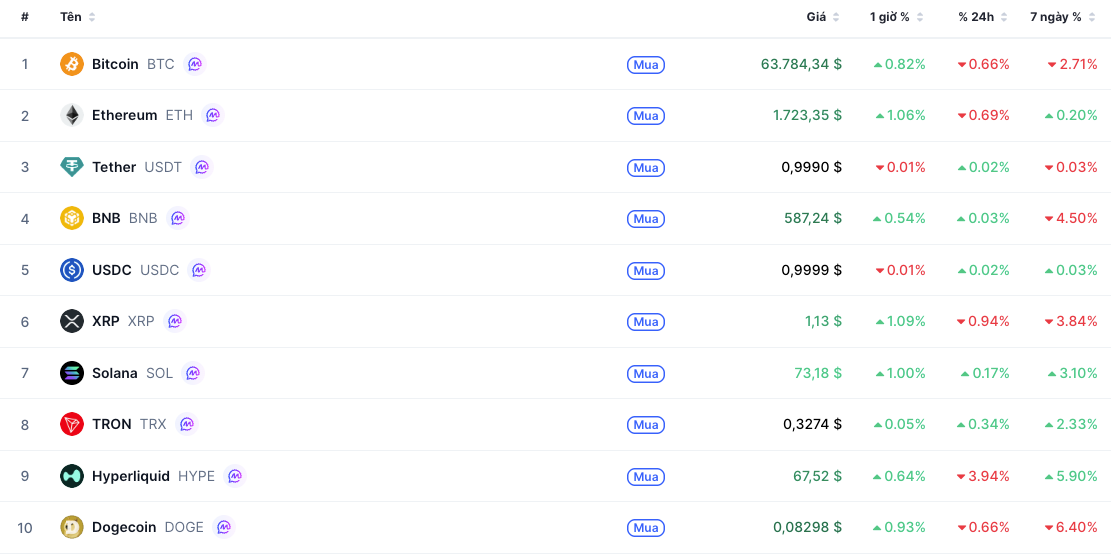This screenshot has height=557, width=1111.
Task: Sort table by % 24h column
Action: tap(983, 17)
